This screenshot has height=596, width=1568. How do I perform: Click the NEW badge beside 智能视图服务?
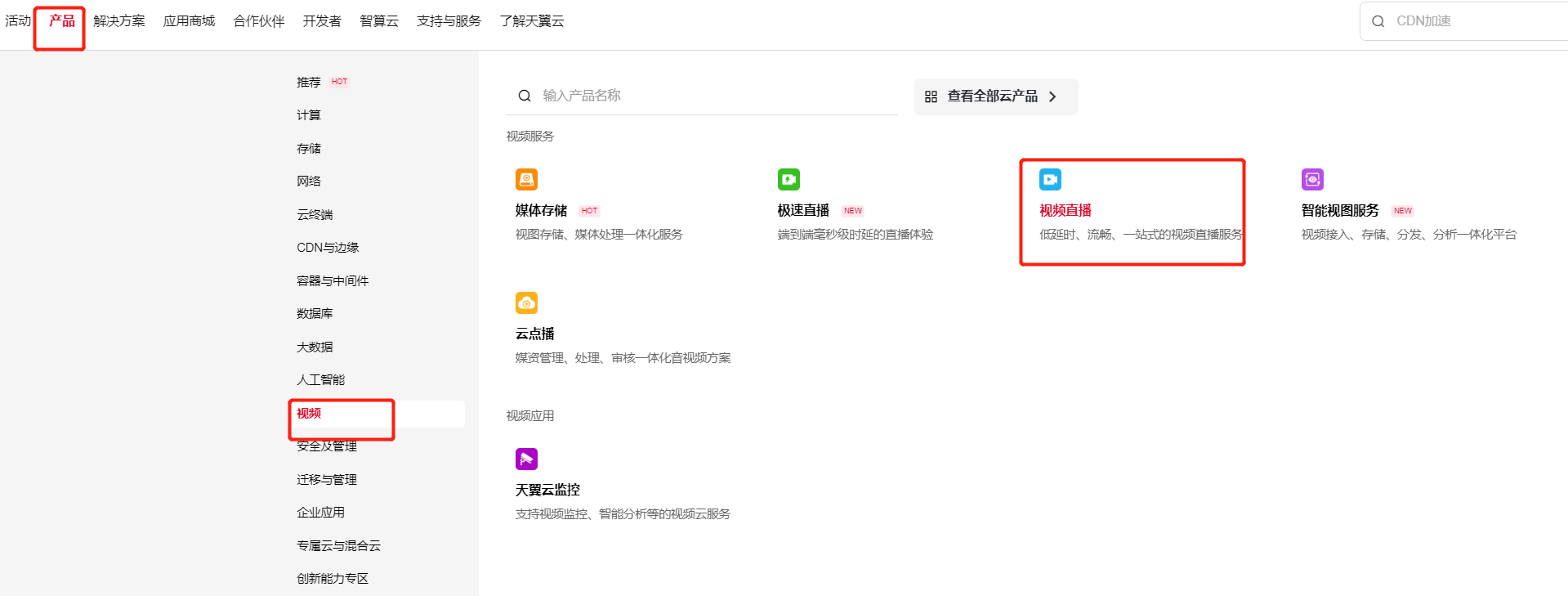coord(1403,211)
